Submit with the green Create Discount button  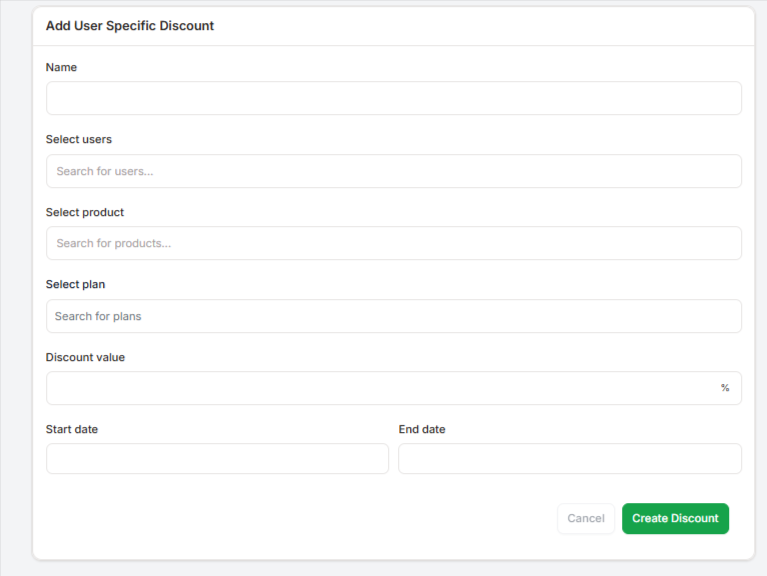tap(675, 518)
